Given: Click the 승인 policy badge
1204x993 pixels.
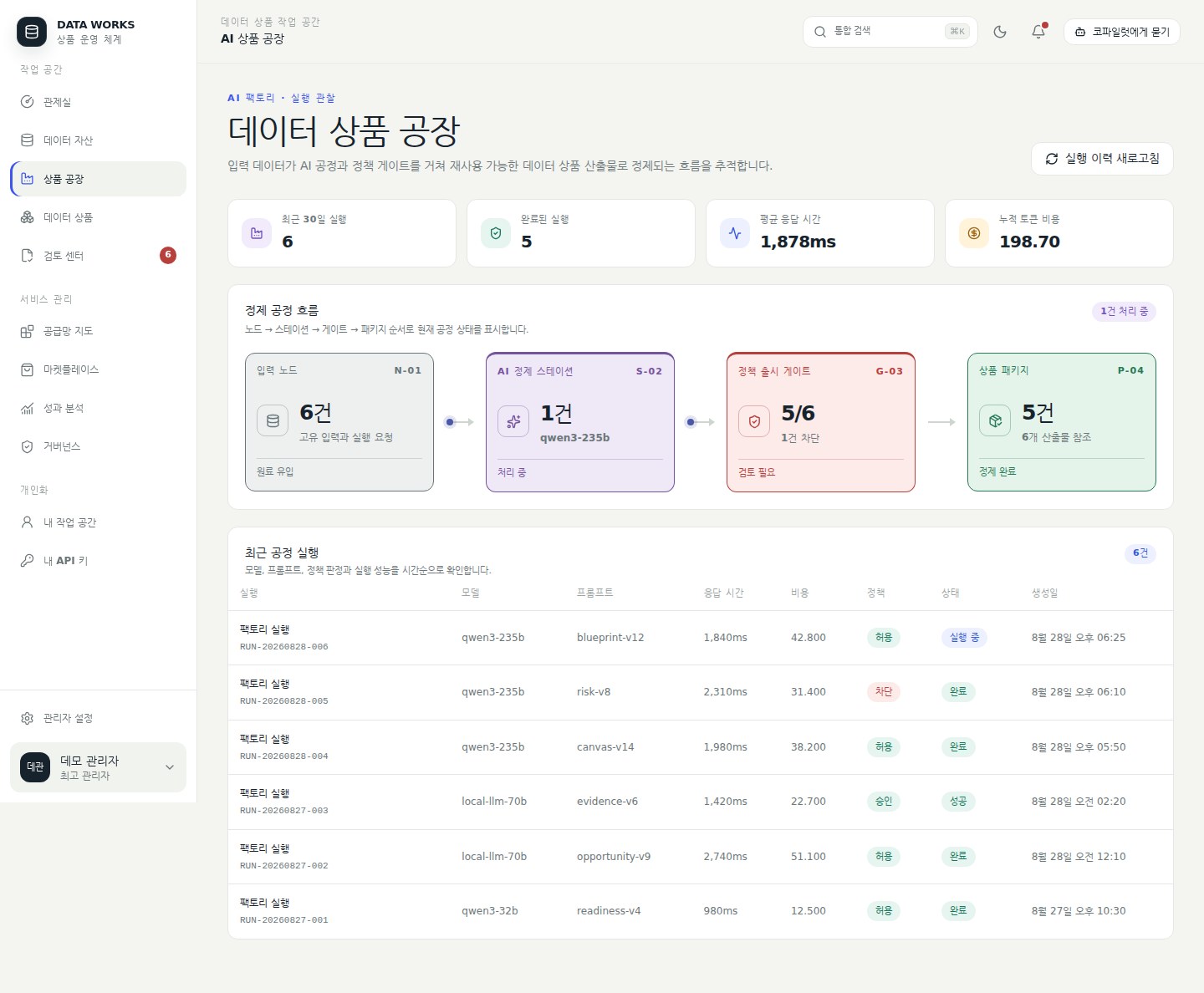Looking at the screenshot, I should [x=884, y=802].
